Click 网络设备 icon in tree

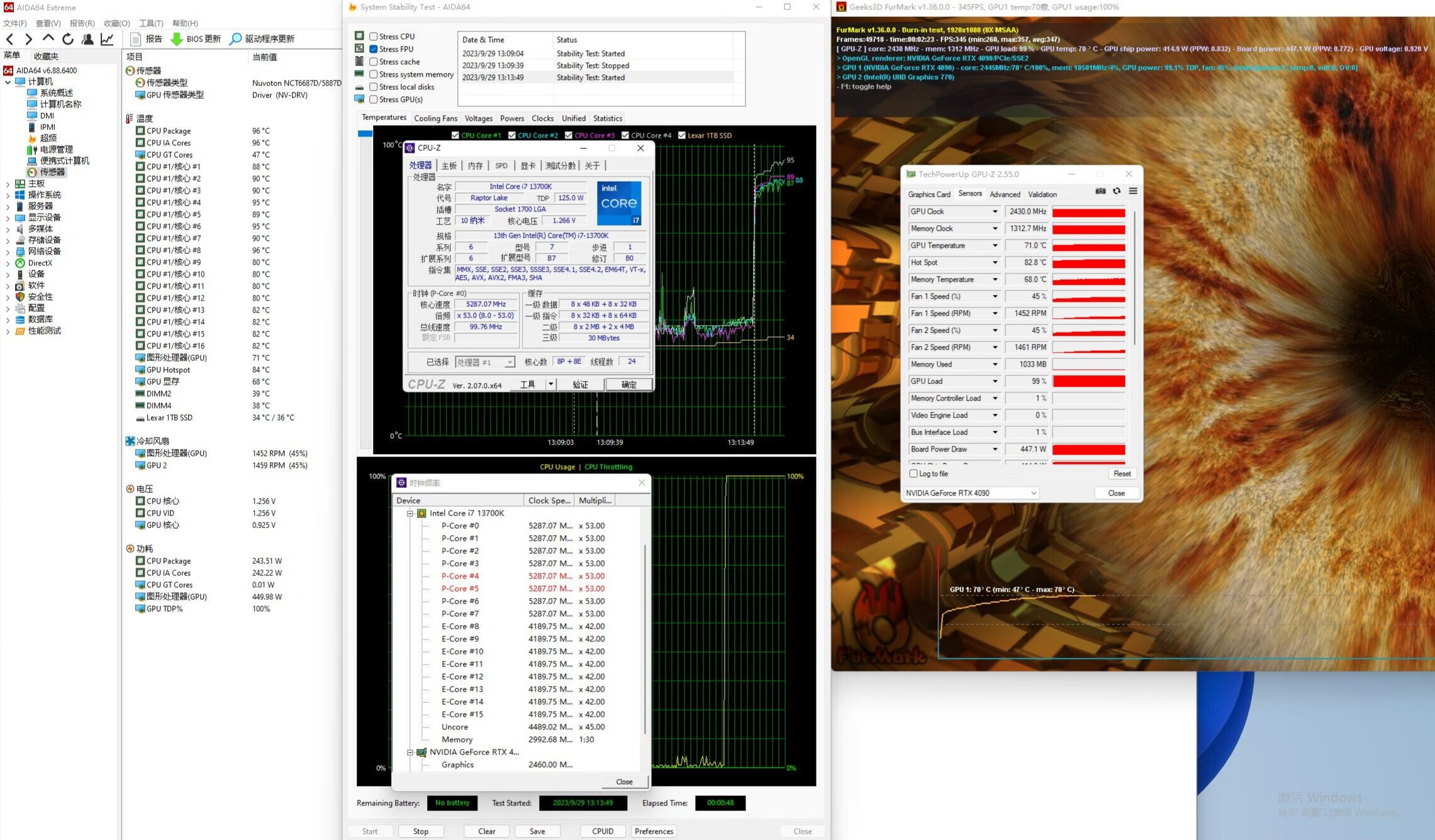coord(20,251)
